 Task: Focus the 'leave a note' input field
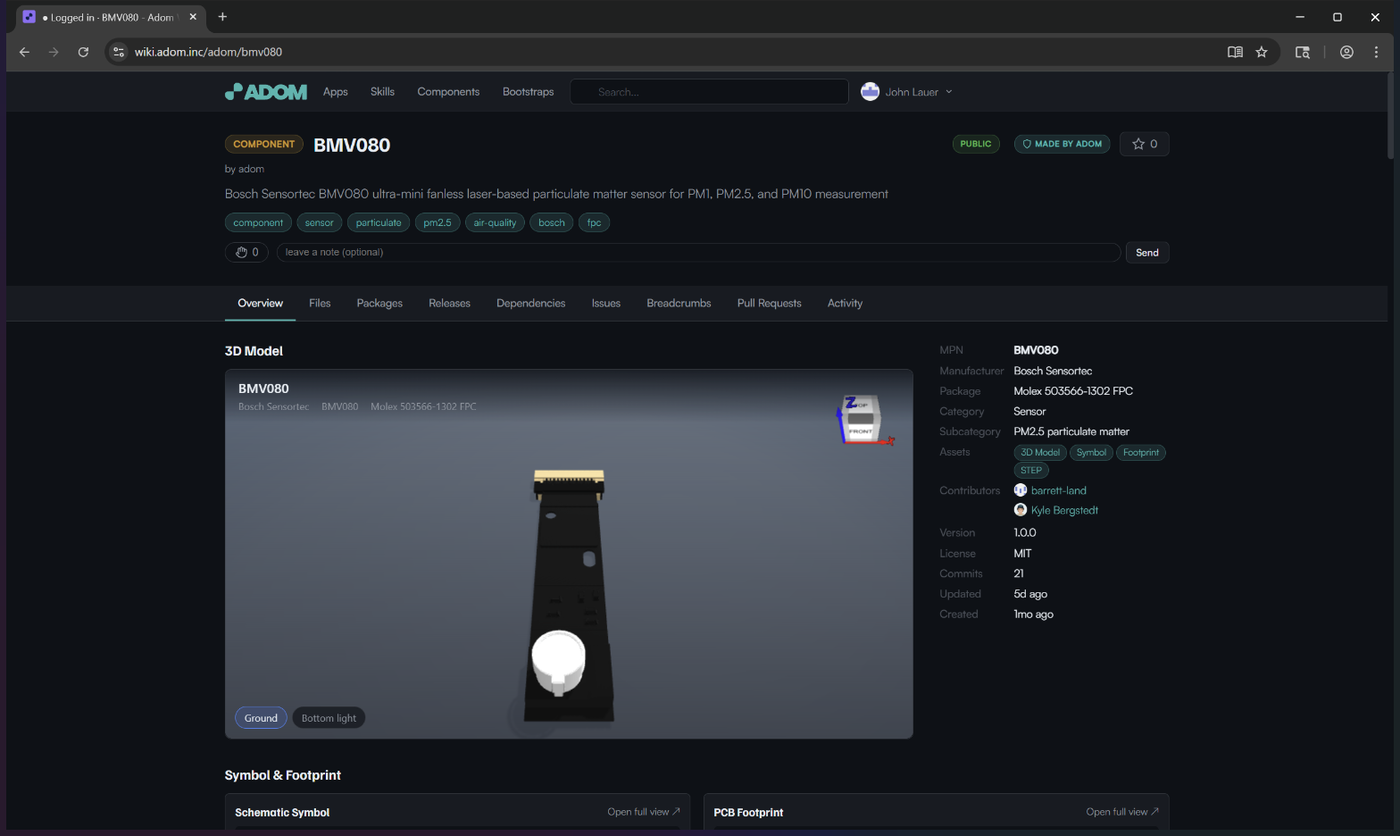pos(698,252)
